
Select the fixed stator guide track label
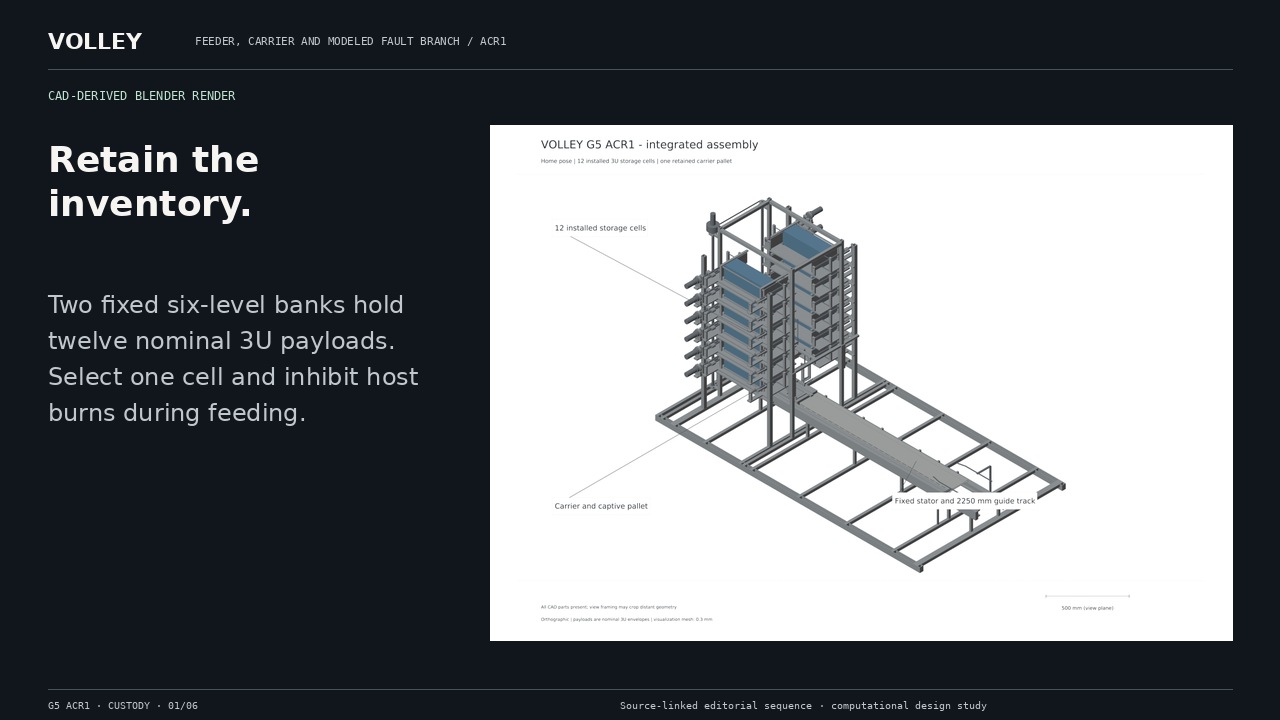point(965,501)
